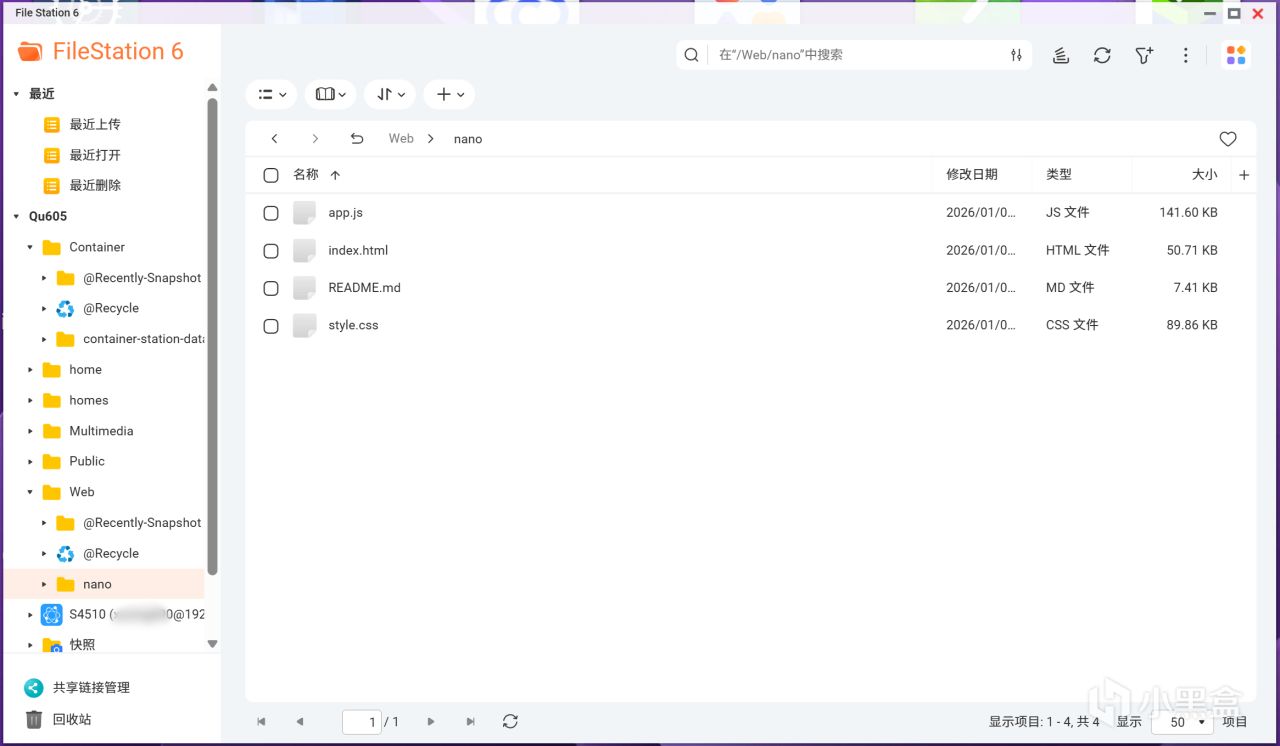1280x746 pixels.
Task: Open background tasks stack icon
Action: pyautogui.click(x=1061, y=56)
